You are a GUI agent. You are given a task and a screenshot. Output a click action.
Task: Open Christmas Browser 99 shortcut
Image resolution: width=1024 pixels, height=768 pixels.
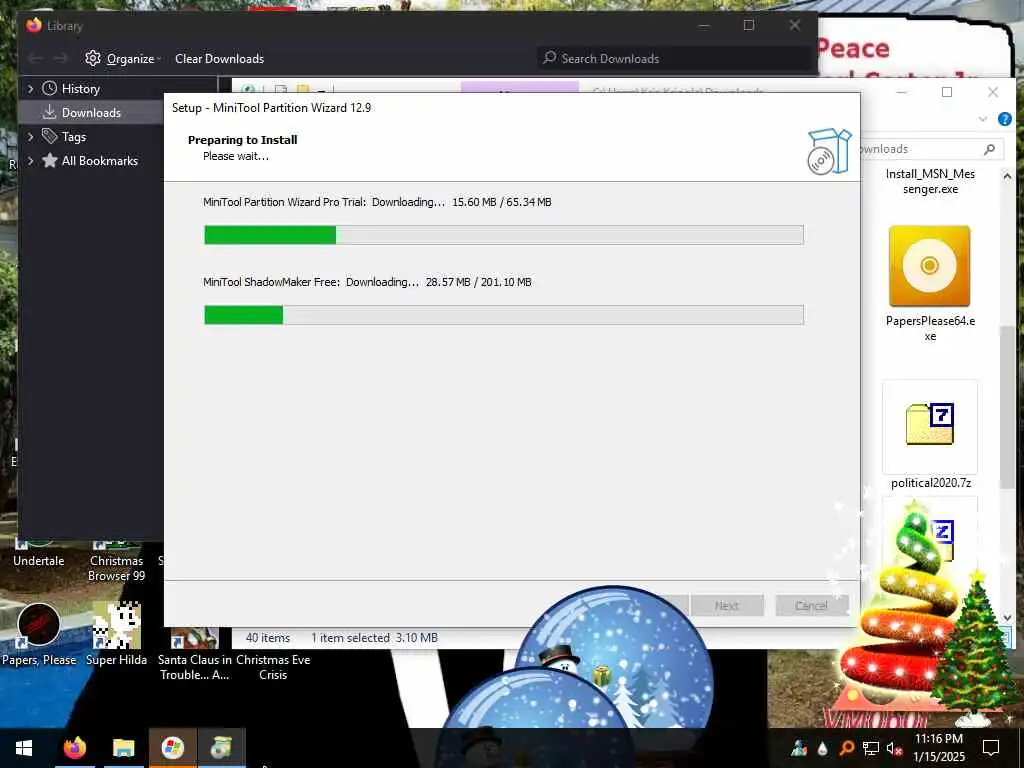tap(116, 560)
